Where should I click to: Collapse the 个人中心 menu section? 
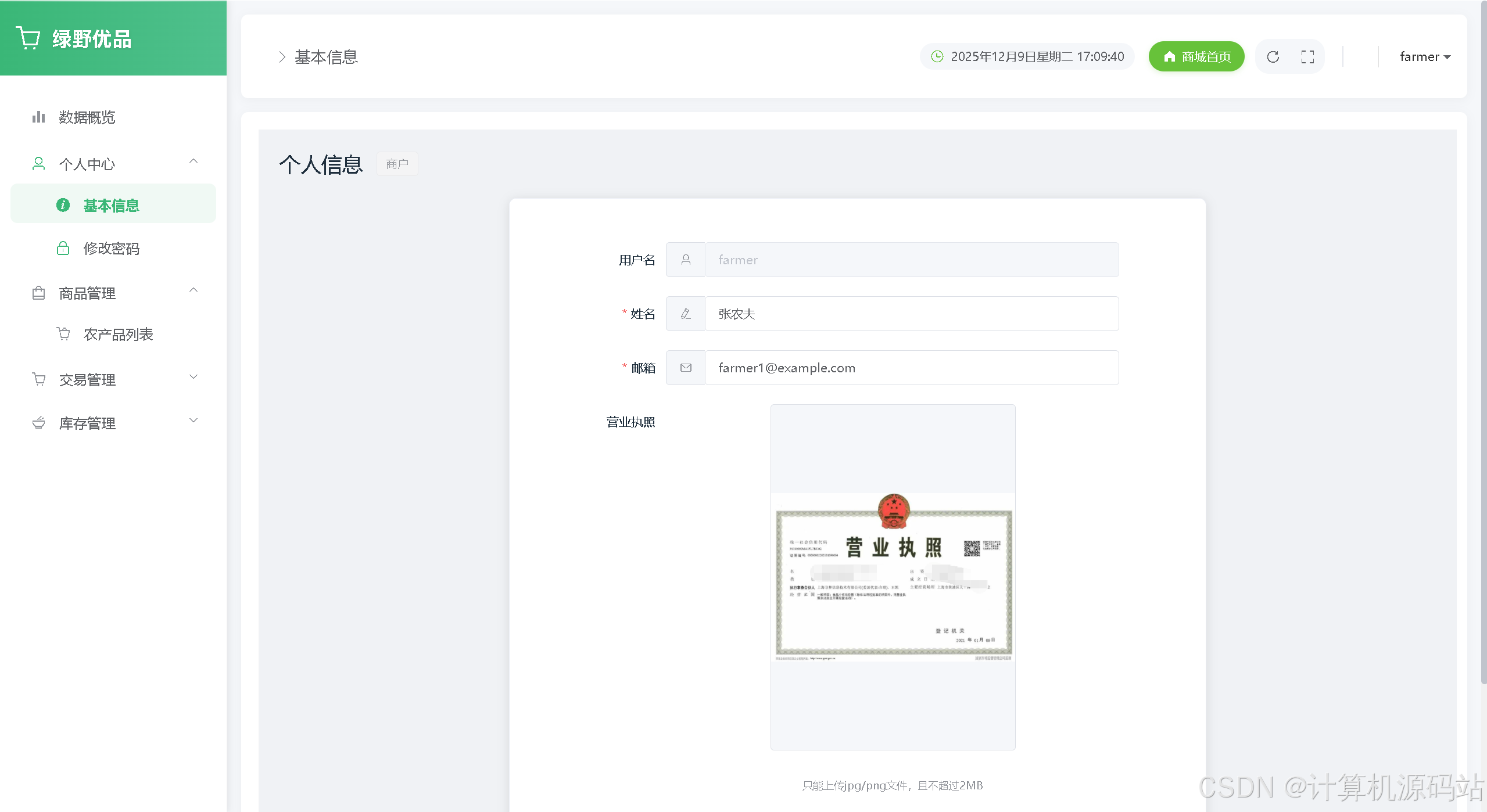coord(194,161)
